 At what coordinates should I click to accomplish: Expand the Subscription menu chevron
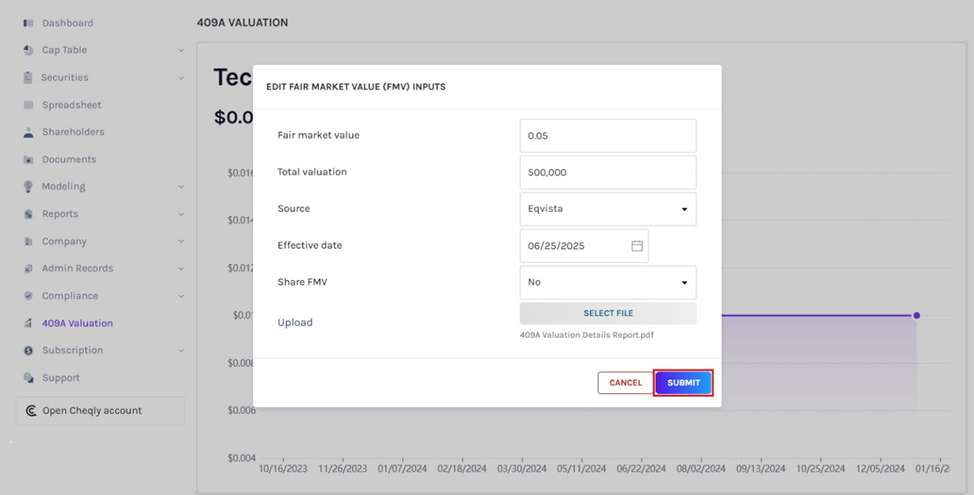(181, 351)
